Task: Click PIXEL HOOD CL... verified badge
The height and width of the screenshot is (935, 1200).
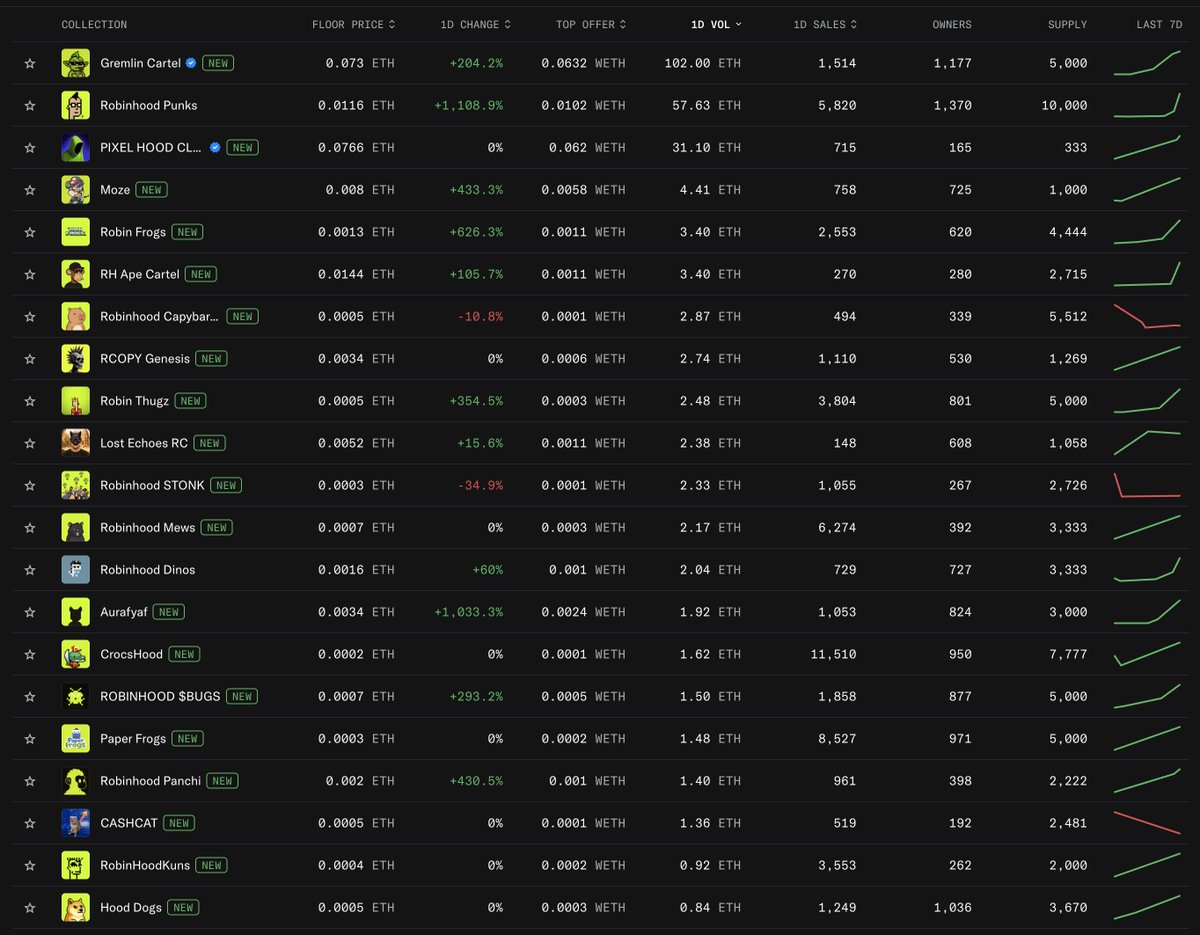Action: pos(215,147)
